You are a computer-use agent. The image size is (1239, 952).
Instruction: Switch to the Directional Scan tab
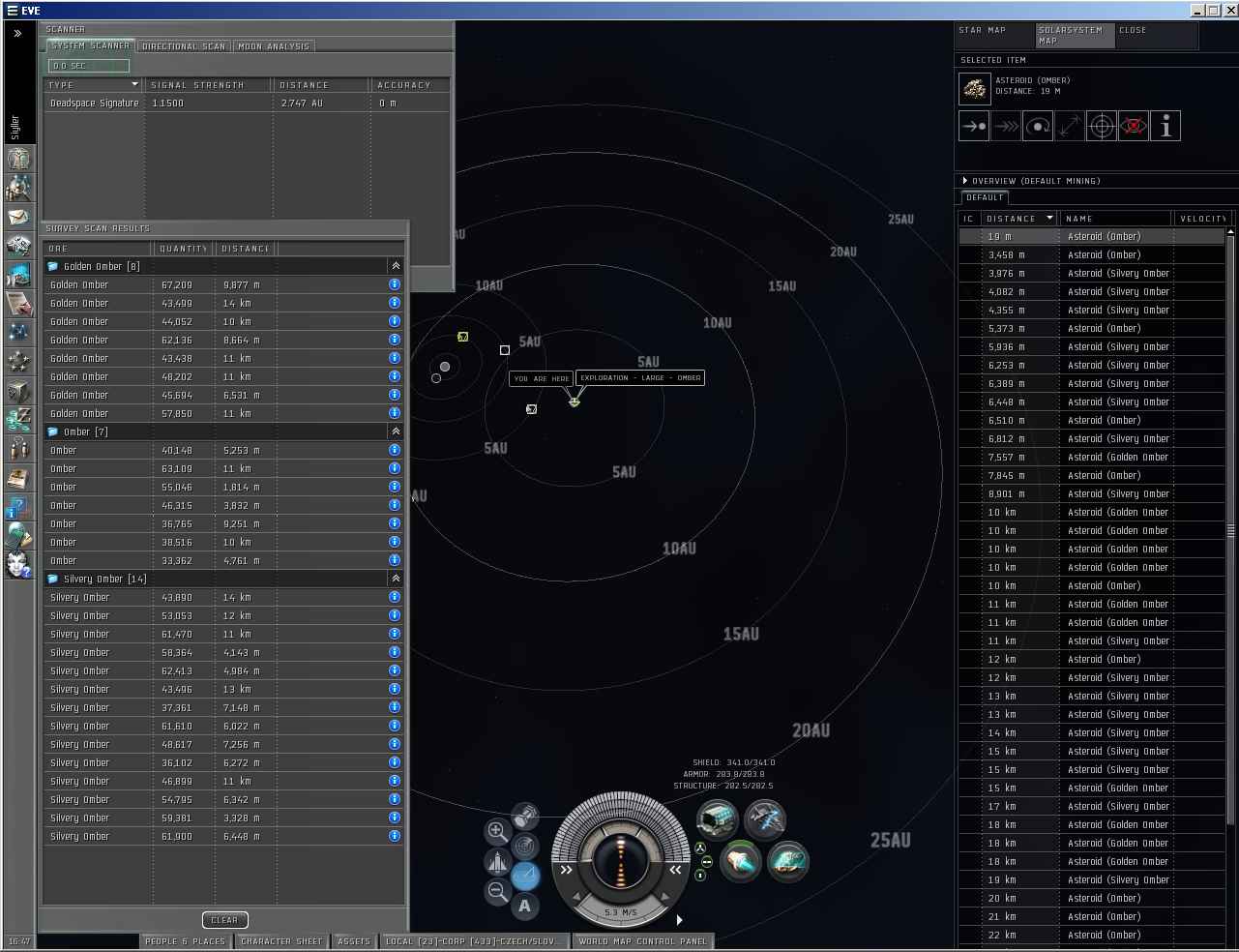point(184,46)
